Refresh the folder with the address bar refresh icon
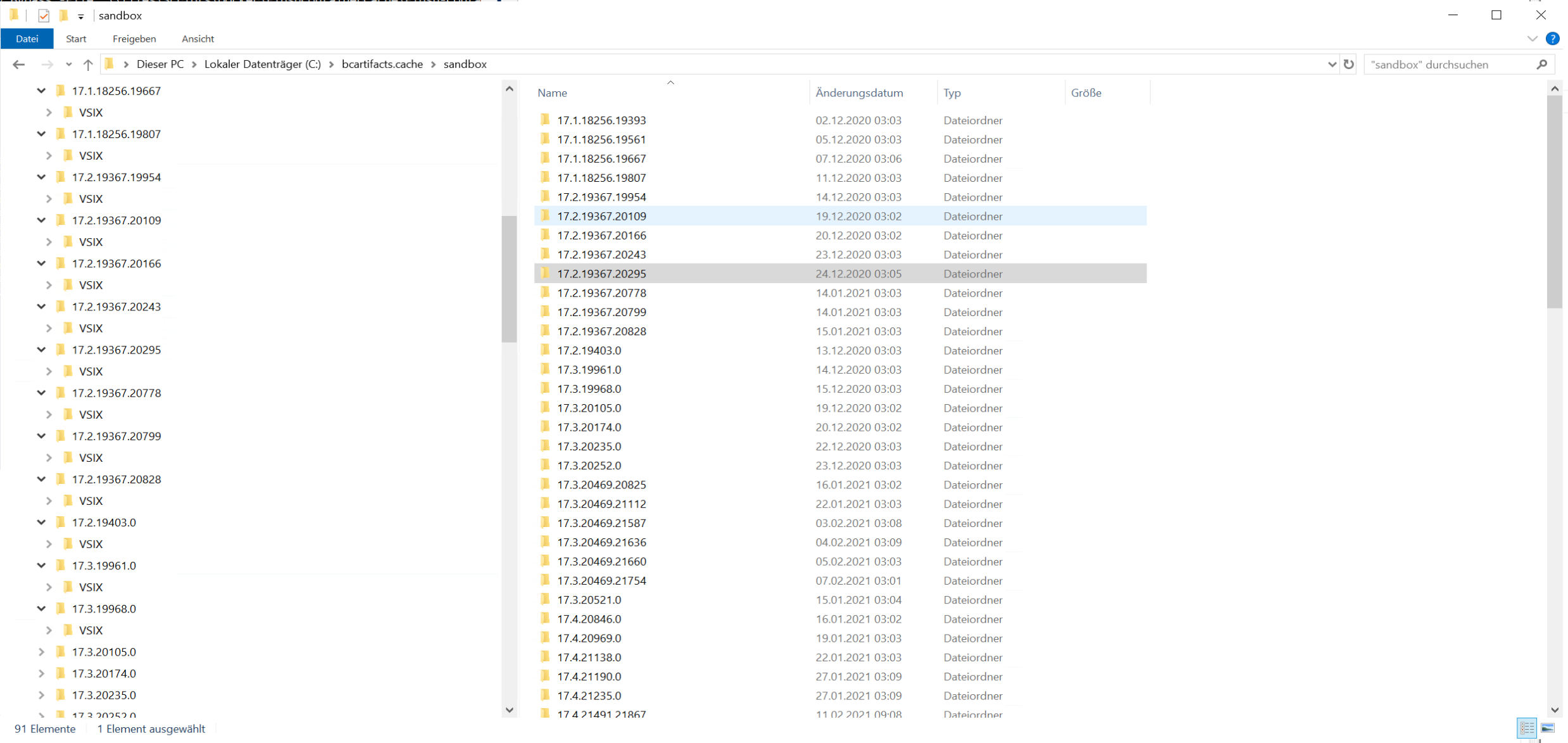The height and width of the screenshot is (743, 1568). (1348, 64)
